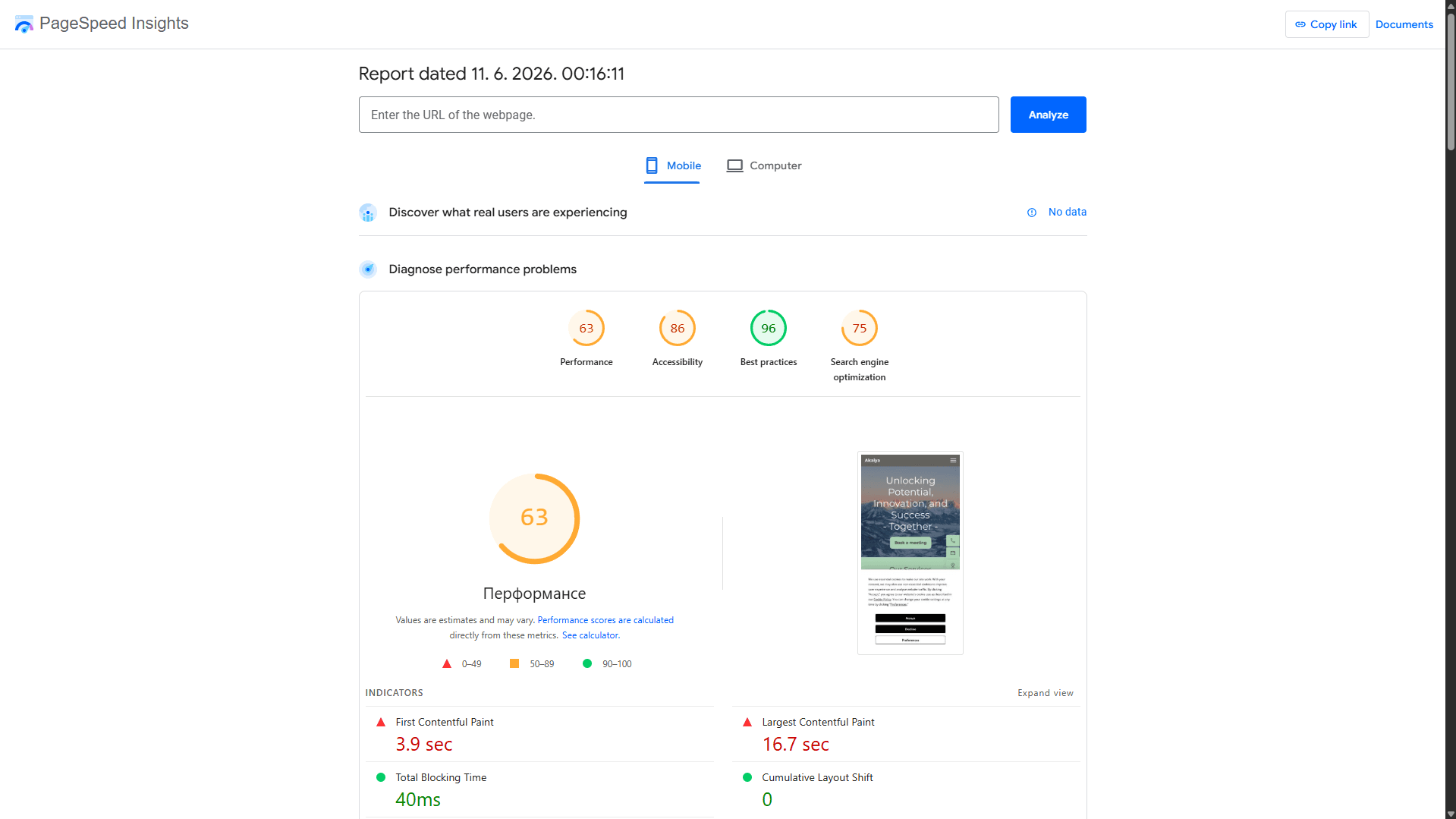Click Diagnose performance problems heading

[x=483, y=269]
